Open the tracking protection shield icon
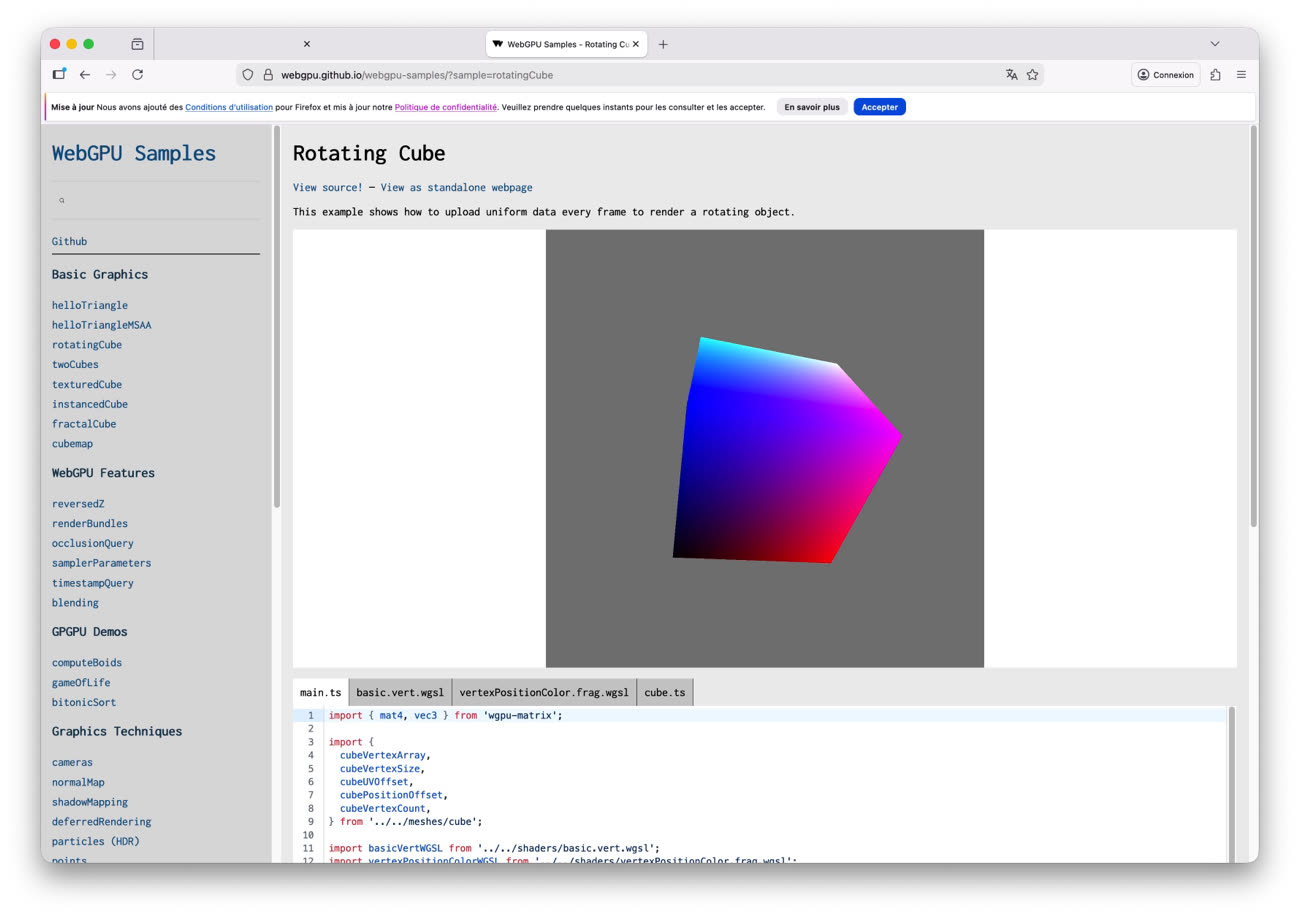This screenshot has width=1300, height=917. click(247, 74)
